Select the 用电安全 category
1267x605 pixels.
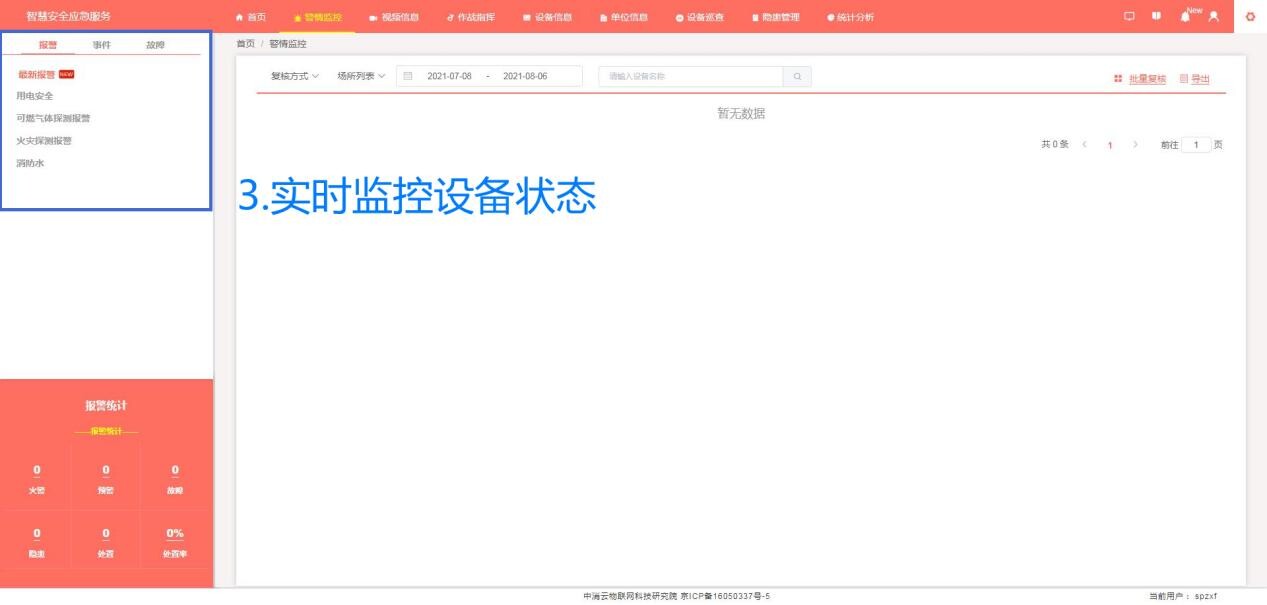point(35,96)
